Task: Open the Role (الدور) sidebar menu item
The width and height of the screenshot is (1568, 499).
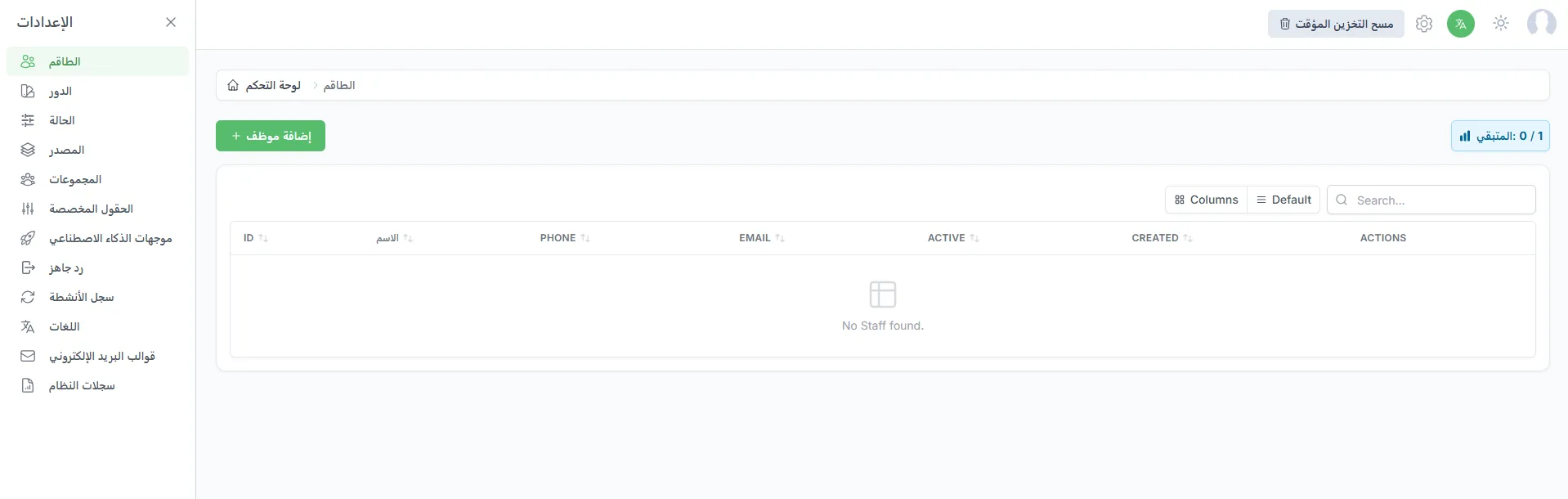Action: pos(97,91)
